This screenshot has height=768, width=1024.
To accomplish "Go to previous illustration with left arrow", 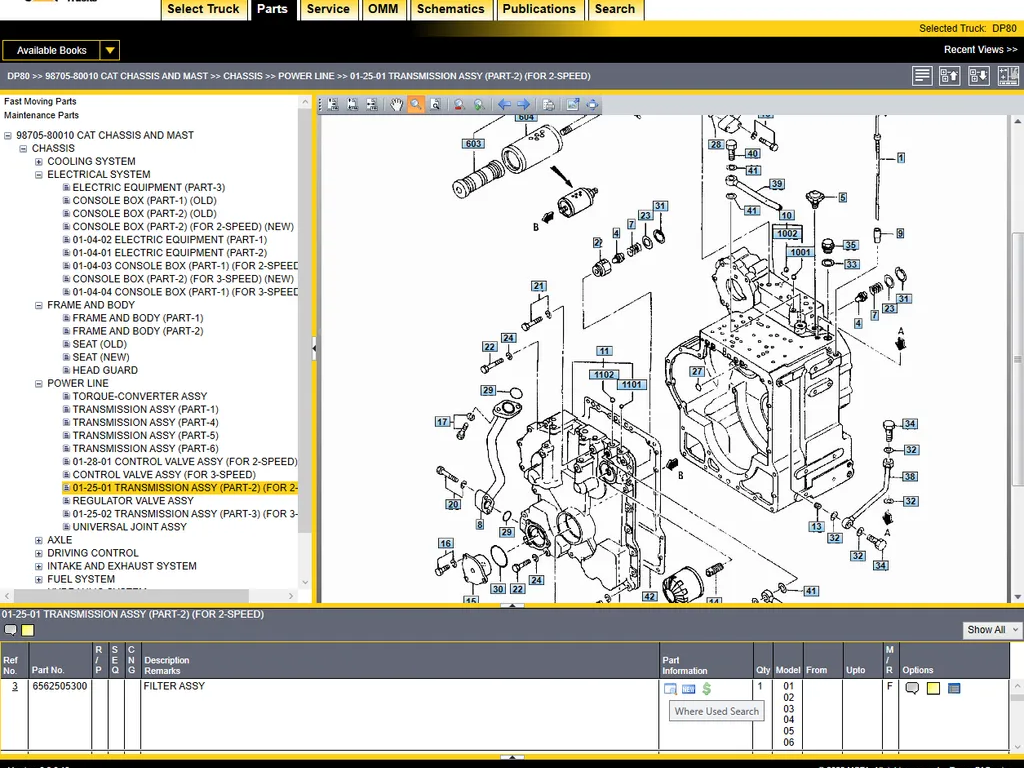I will pyautogui.click(x=504, y=104).
